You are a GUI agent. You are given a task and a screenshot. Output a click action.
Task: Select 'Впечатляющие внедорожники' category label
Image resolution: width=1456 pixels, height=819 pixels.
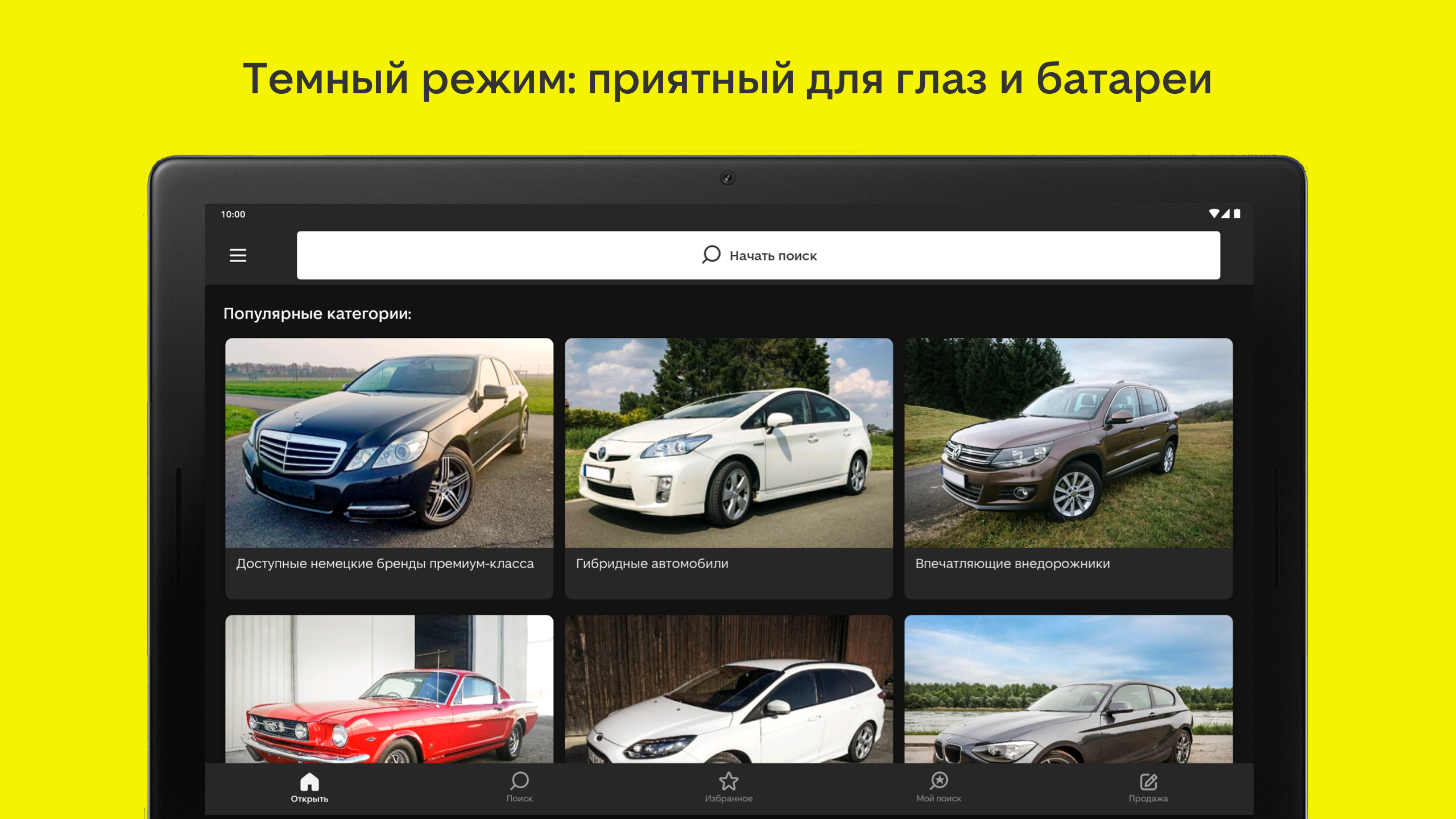[x=1012, y=564]
